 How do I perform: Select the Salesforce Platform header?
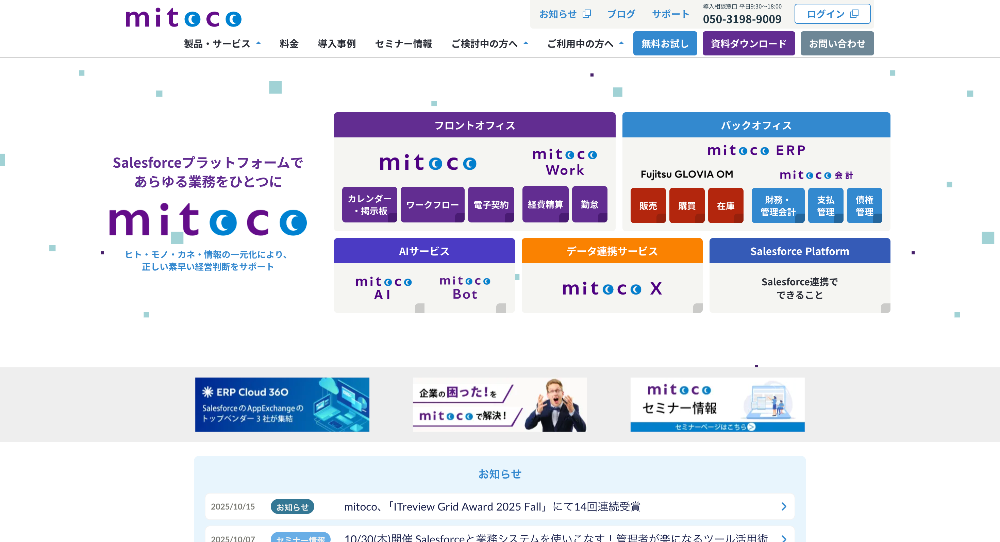point(800,251)
